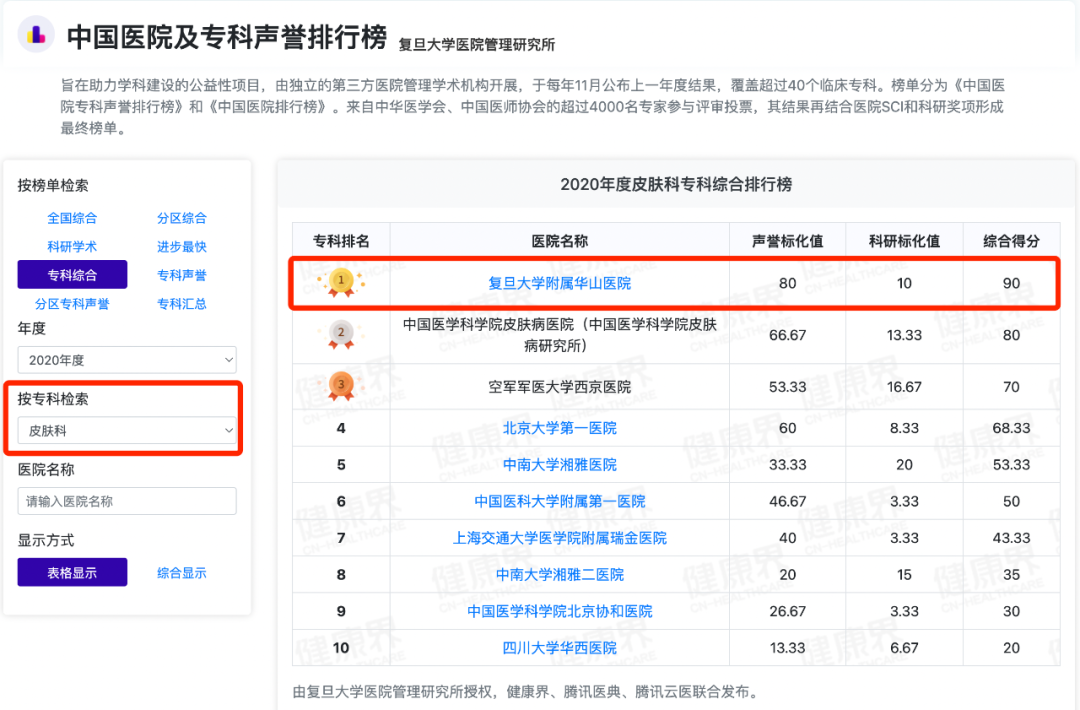This screenshot has height=710, width=1080.
Task: Click the 按榜单检索 section heading
Action: [53, 185]
